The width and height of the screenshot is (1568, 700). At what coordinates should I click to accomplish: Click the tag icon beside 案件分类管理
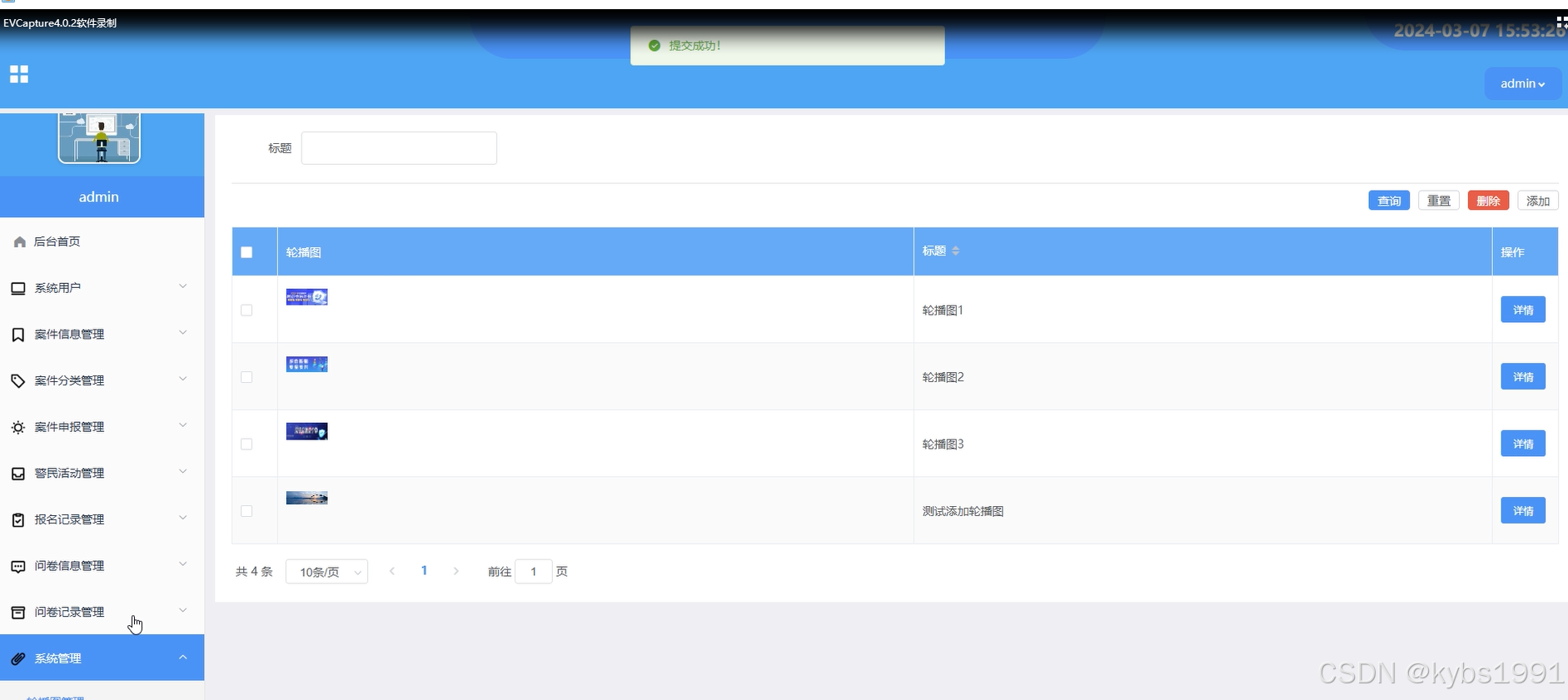pyautogui.click(x=18, y=380)
